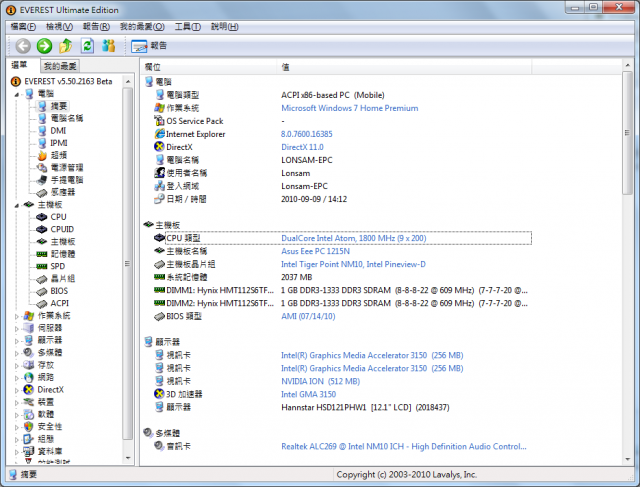This screenshot has width=640, height=487.
Task: Select 感應器 sensor icon item
Action: pyautogui.click(x=42, y=192)
